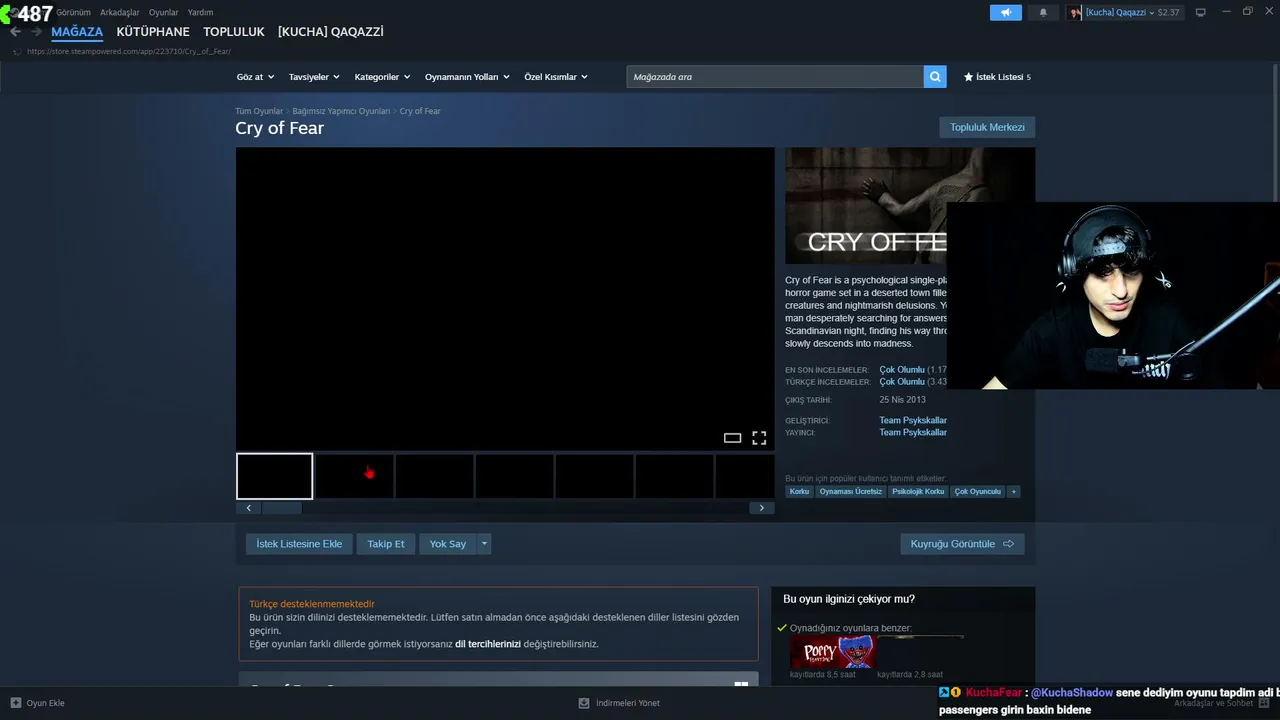Image resolution: width=1280 pixels, height=720 pixels.
Task: Open the Topluluk Merkezi button
Action: 987,127
